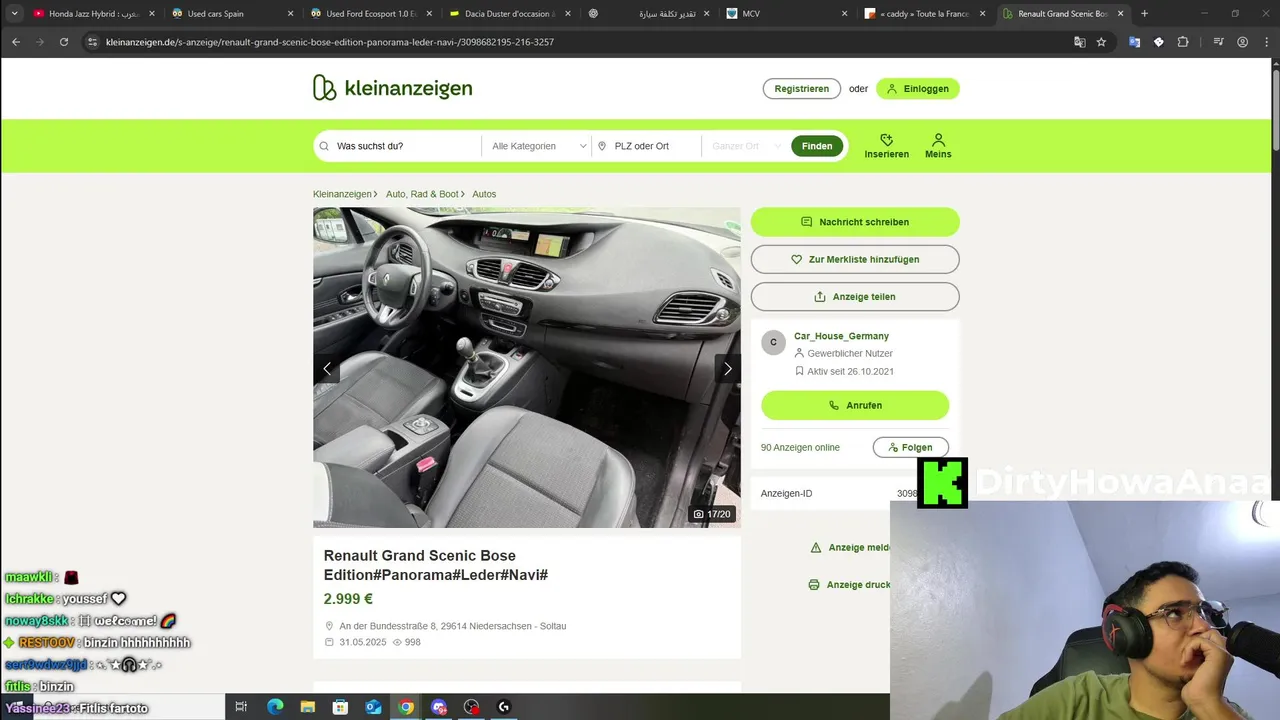This screenshot has height=720, width=1280.
Task: Go back to previous page
Action: (16, 42)
